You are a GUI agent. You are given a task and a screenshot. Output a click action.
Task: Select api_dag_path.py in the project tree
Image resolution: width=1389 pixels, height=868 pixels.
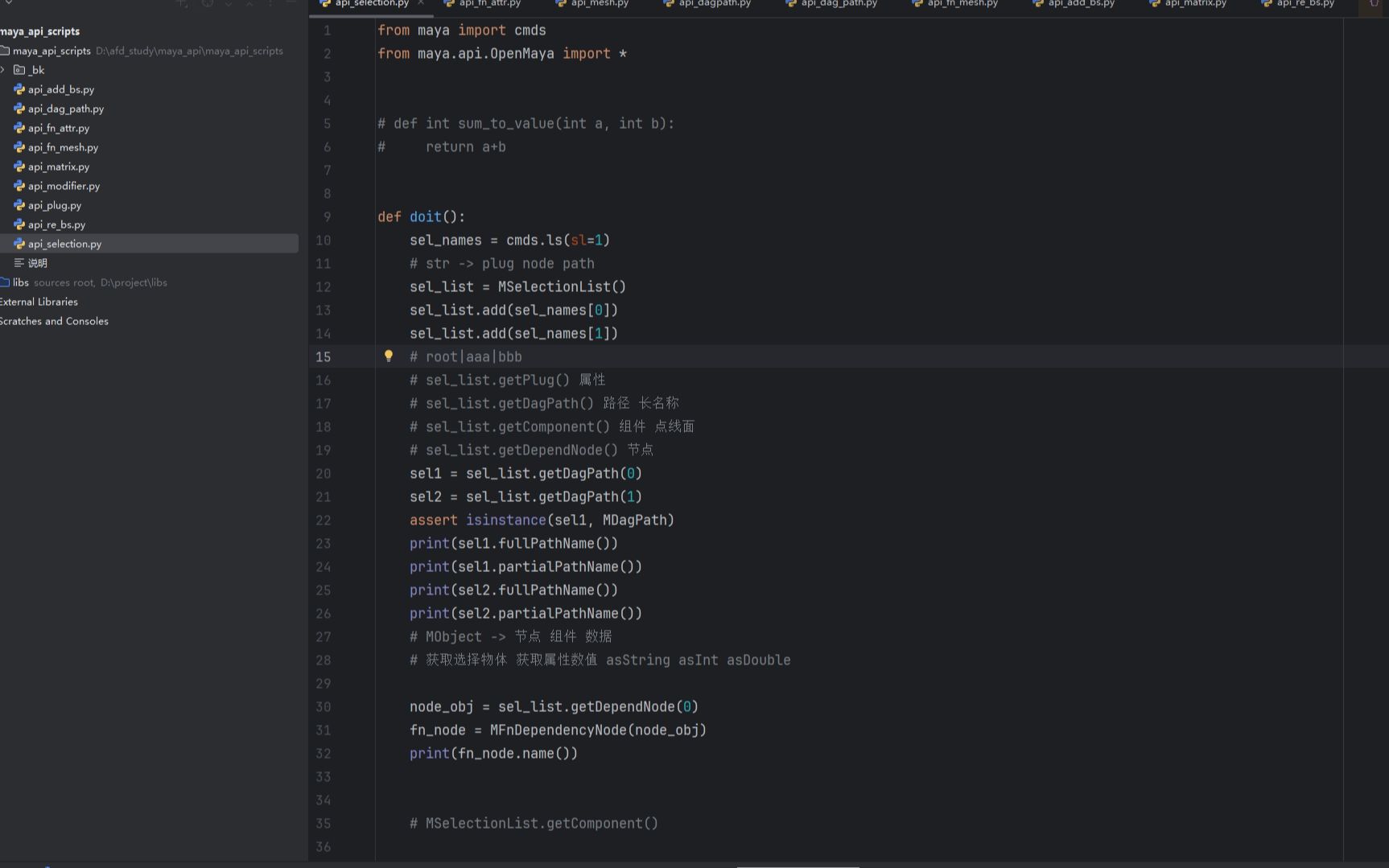tap(66, 109)
